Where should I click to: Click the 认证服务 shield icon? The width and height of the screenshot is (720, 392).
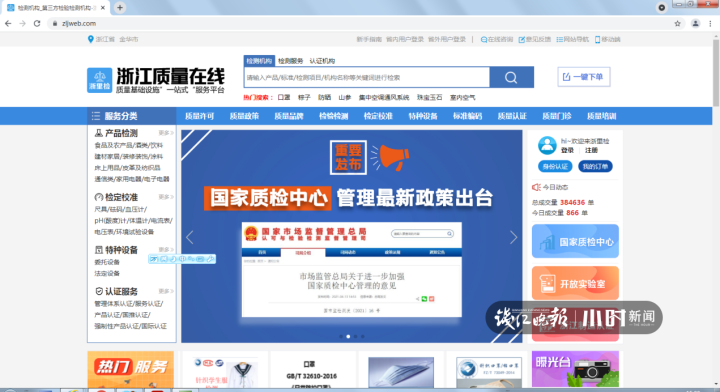coord(99,291)
